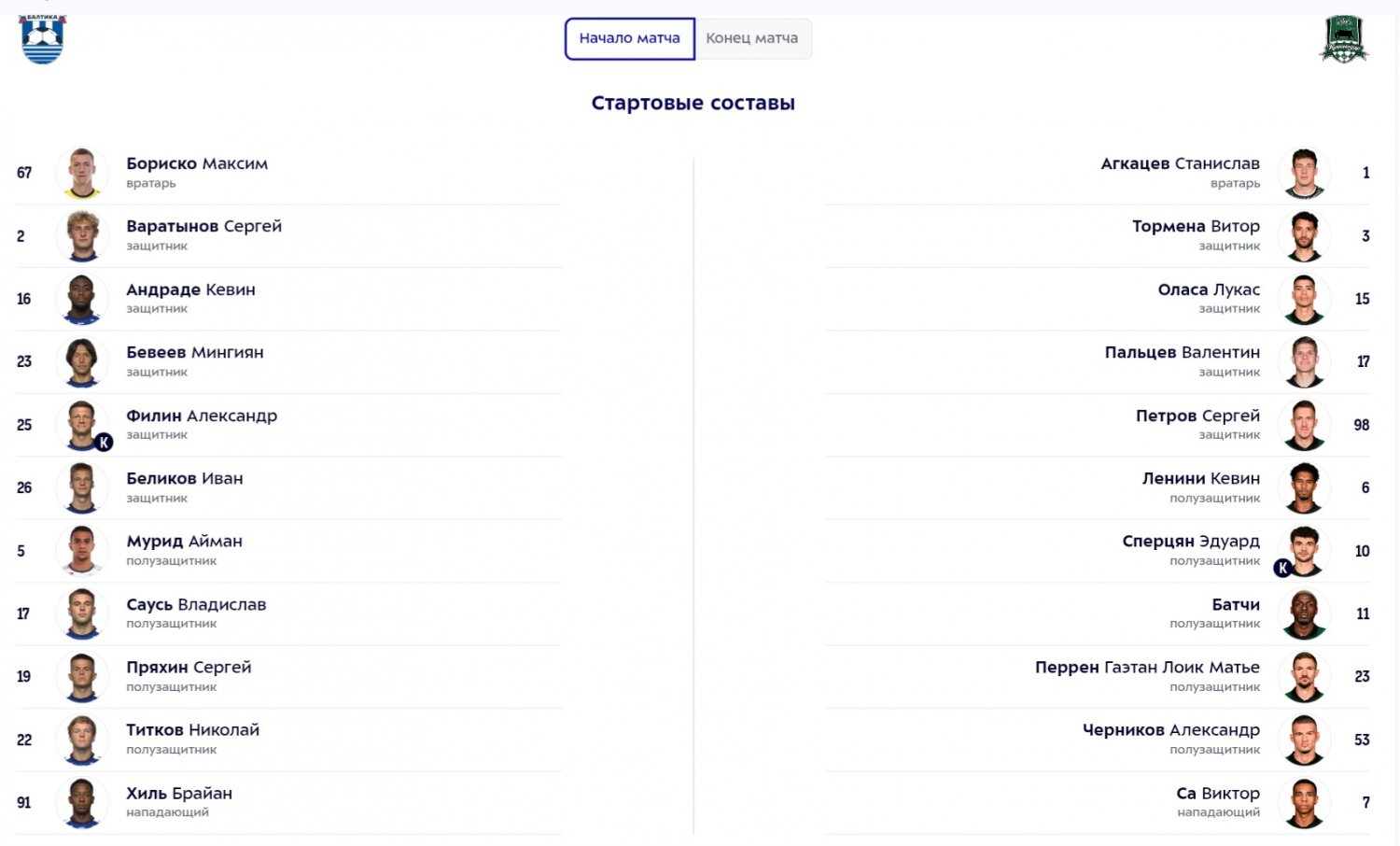This screenshot has width=1400, height=846.
Task: Click the Krasnodar club crest
Action: click(x=1344, y=39)
